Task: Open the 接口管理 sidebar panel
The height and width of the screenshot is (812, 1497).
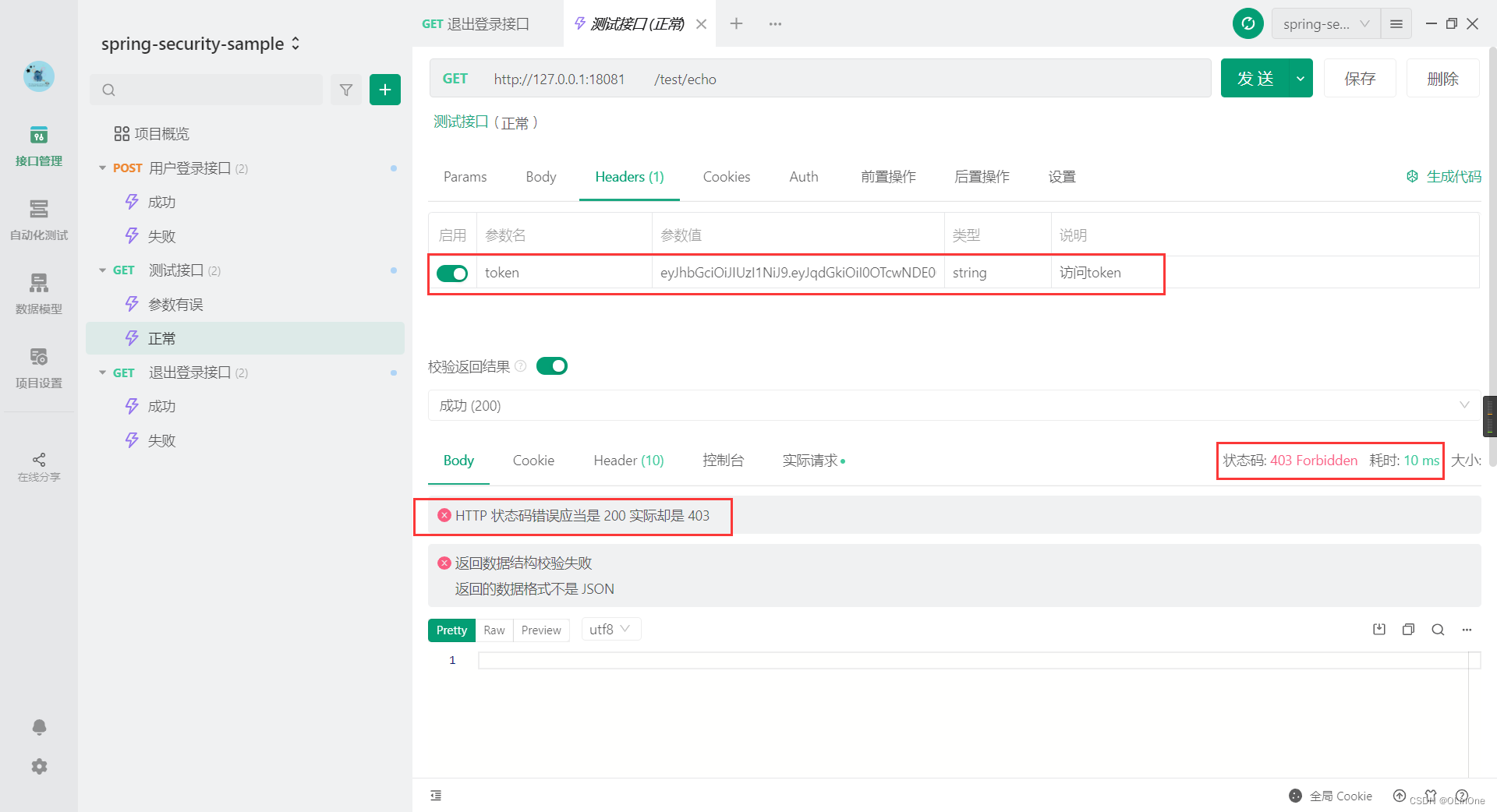Action: point(38,147)
